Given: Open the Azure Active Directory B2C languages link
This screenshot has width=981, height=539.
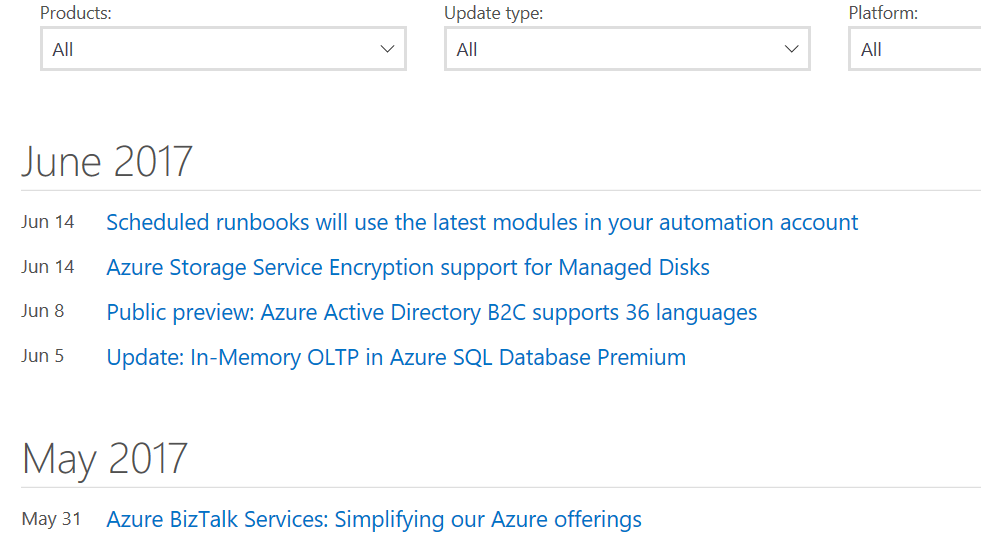Looking at the screenshot, I should 432,312.
